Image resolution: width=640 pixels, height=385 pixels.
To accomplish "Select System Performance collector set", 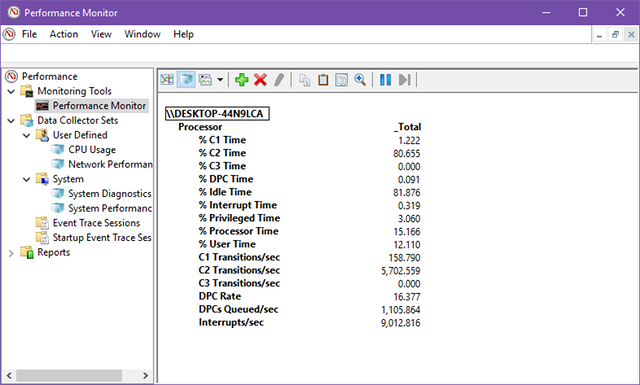I will (x=110, y=209).
